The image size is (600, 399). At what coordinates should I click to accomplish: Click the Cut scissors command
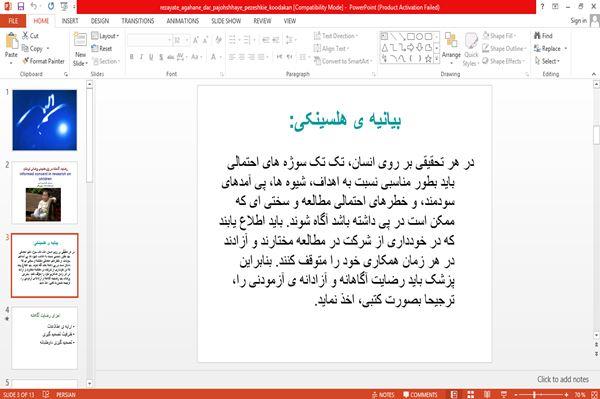point(31,36)
